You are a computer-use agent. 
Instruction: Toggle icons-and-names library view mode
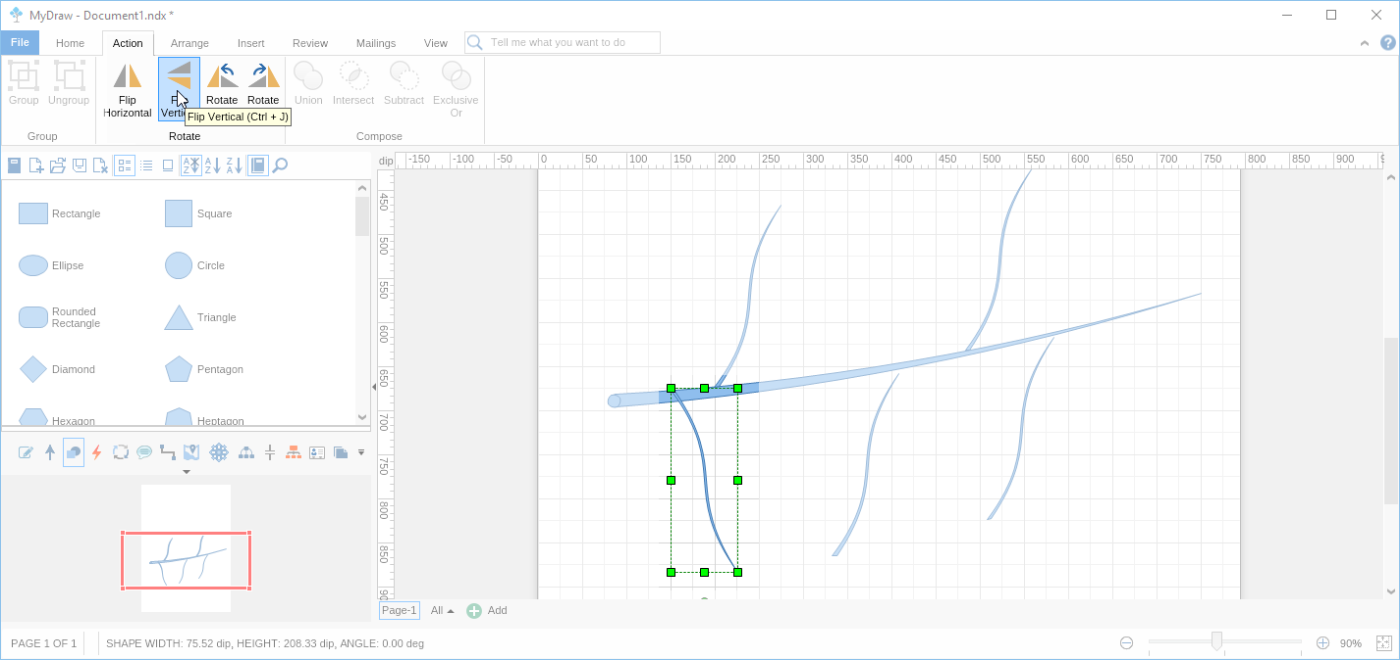(124, 166)
